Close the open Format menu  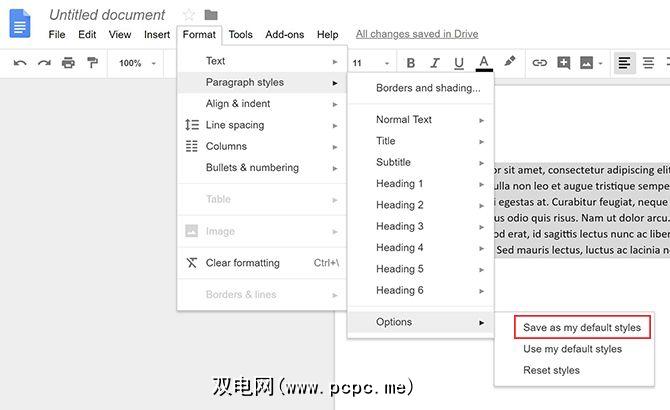coord(199,34)
